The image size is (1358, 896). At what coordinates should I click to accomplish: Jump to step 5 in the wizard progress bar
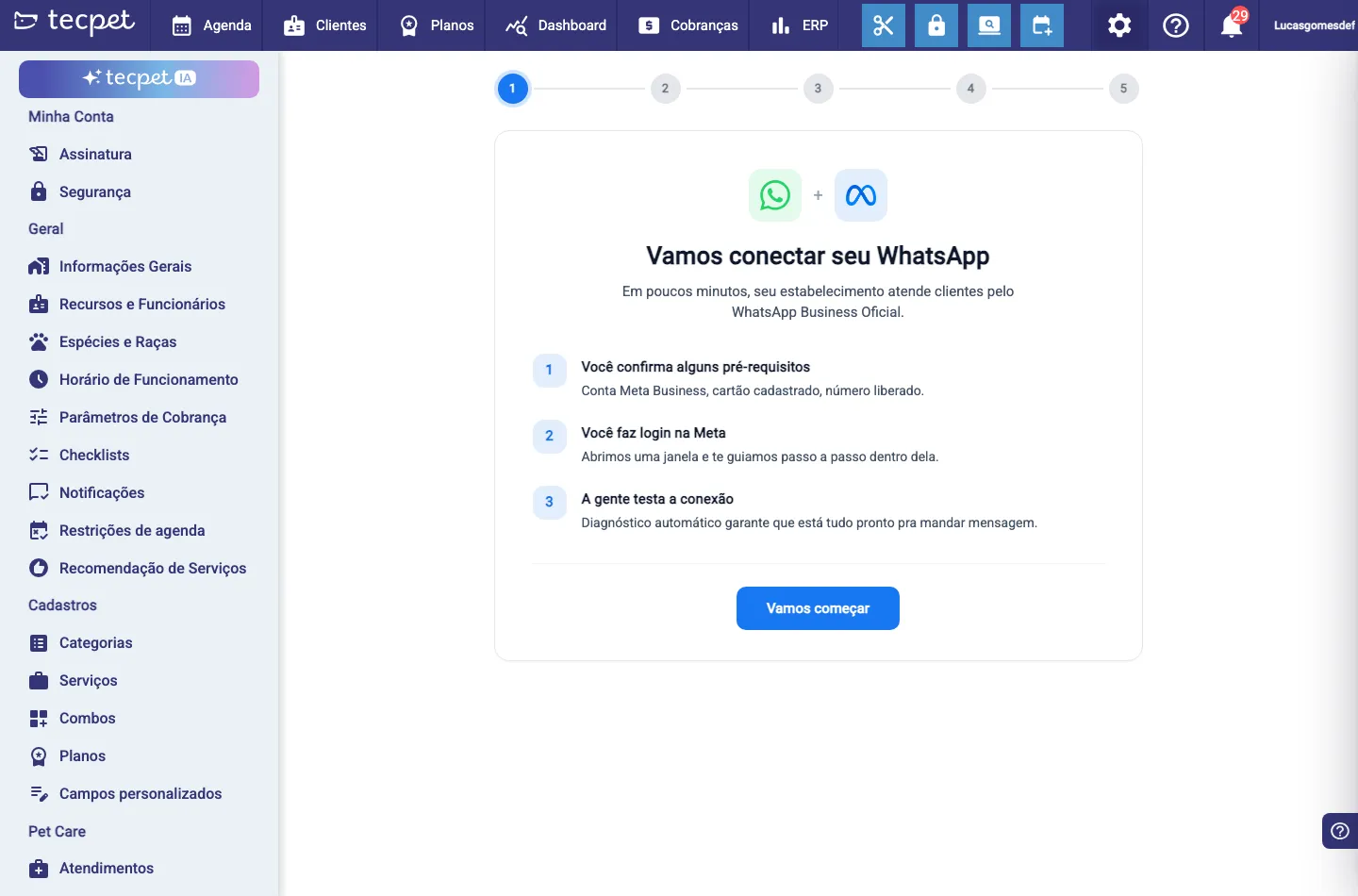click(x=1123, y=89)
